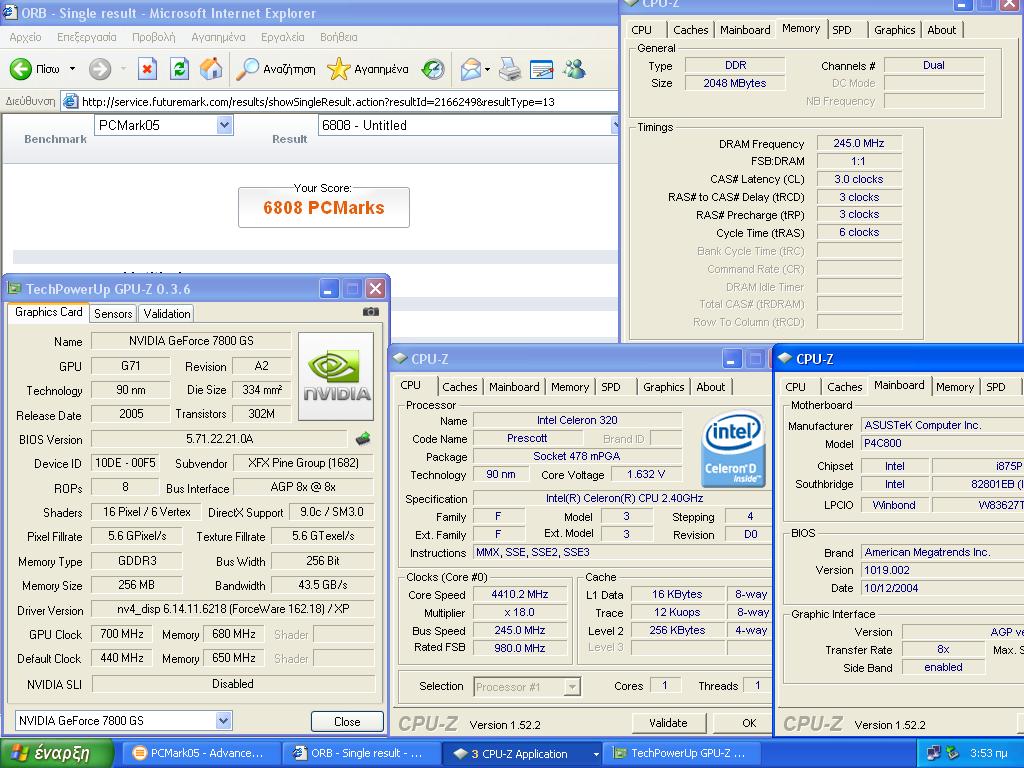Open the NVIDIA GeForce 7800 GS card selector dropdown

pyautogui.click(x=223, y=720)
